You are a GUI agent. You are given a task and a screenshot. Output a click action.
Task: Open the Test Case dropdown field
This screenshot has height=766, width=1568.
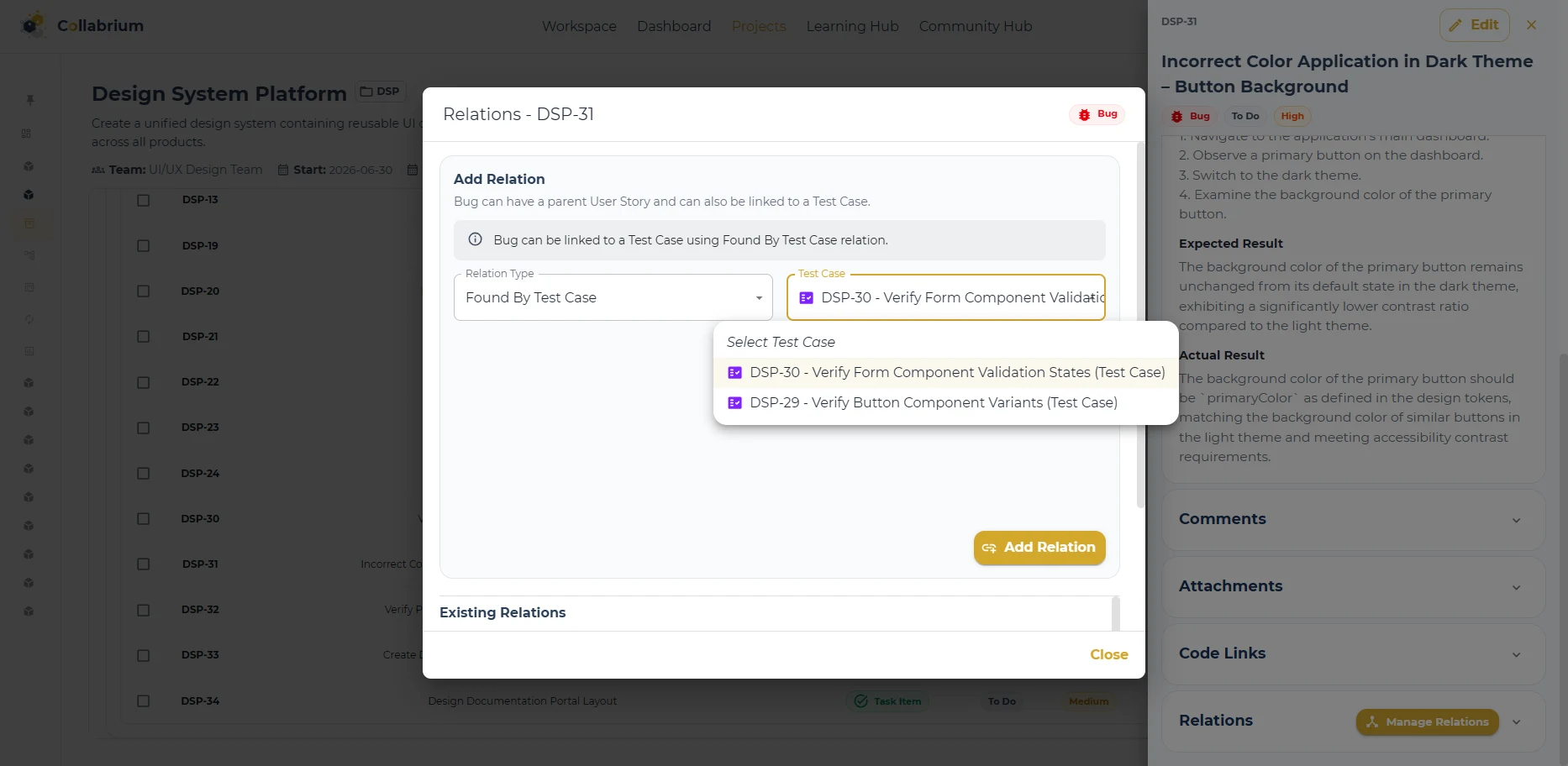click(x=946, y=297)
